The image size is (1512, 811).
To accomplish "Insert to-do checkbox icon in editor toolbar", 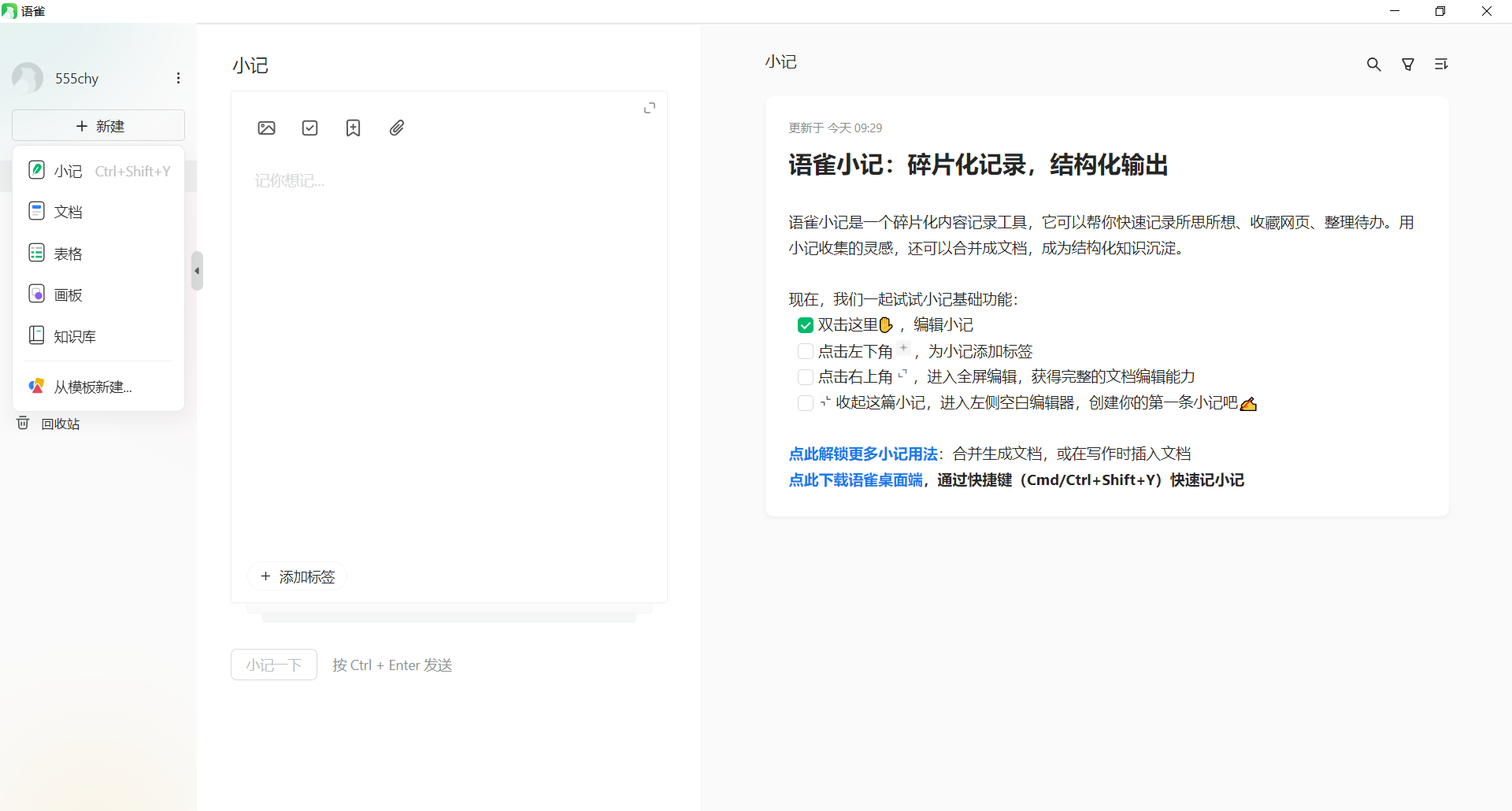I will (x=309, y=128).
